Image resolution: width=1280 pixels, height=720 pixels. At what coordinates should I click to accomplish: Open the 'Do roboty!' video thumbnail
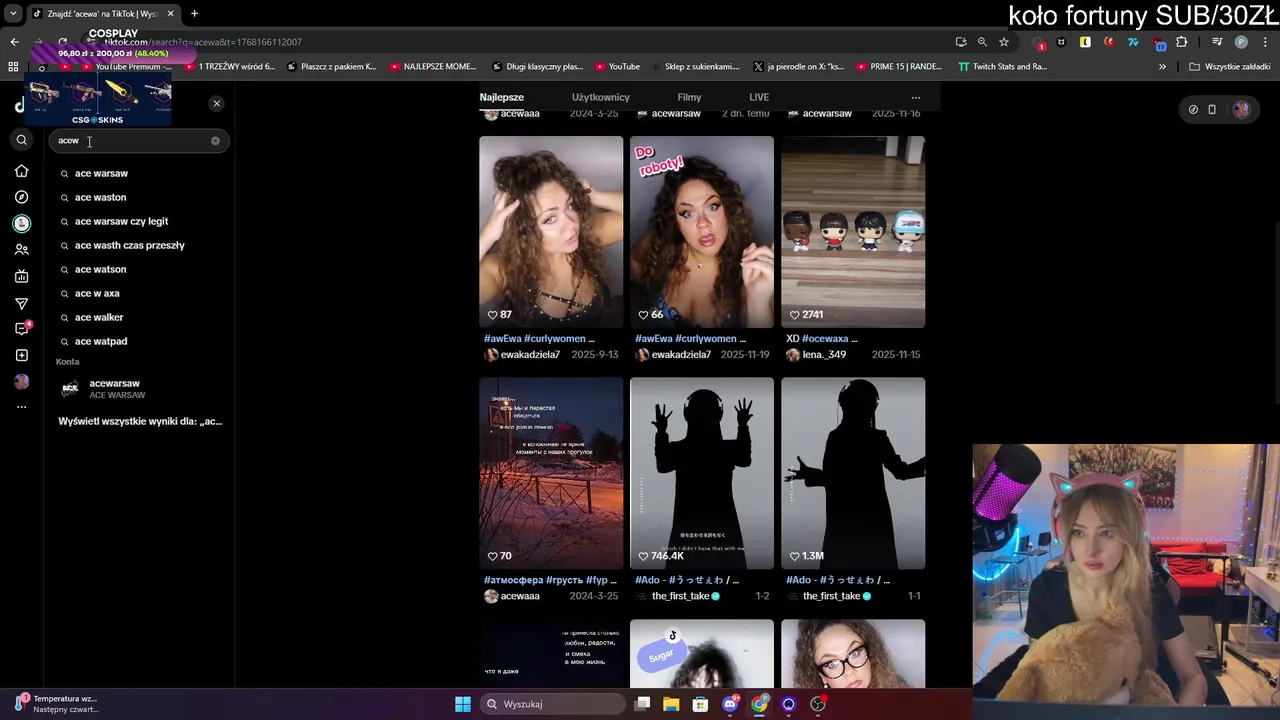click(x=702, y=232)
